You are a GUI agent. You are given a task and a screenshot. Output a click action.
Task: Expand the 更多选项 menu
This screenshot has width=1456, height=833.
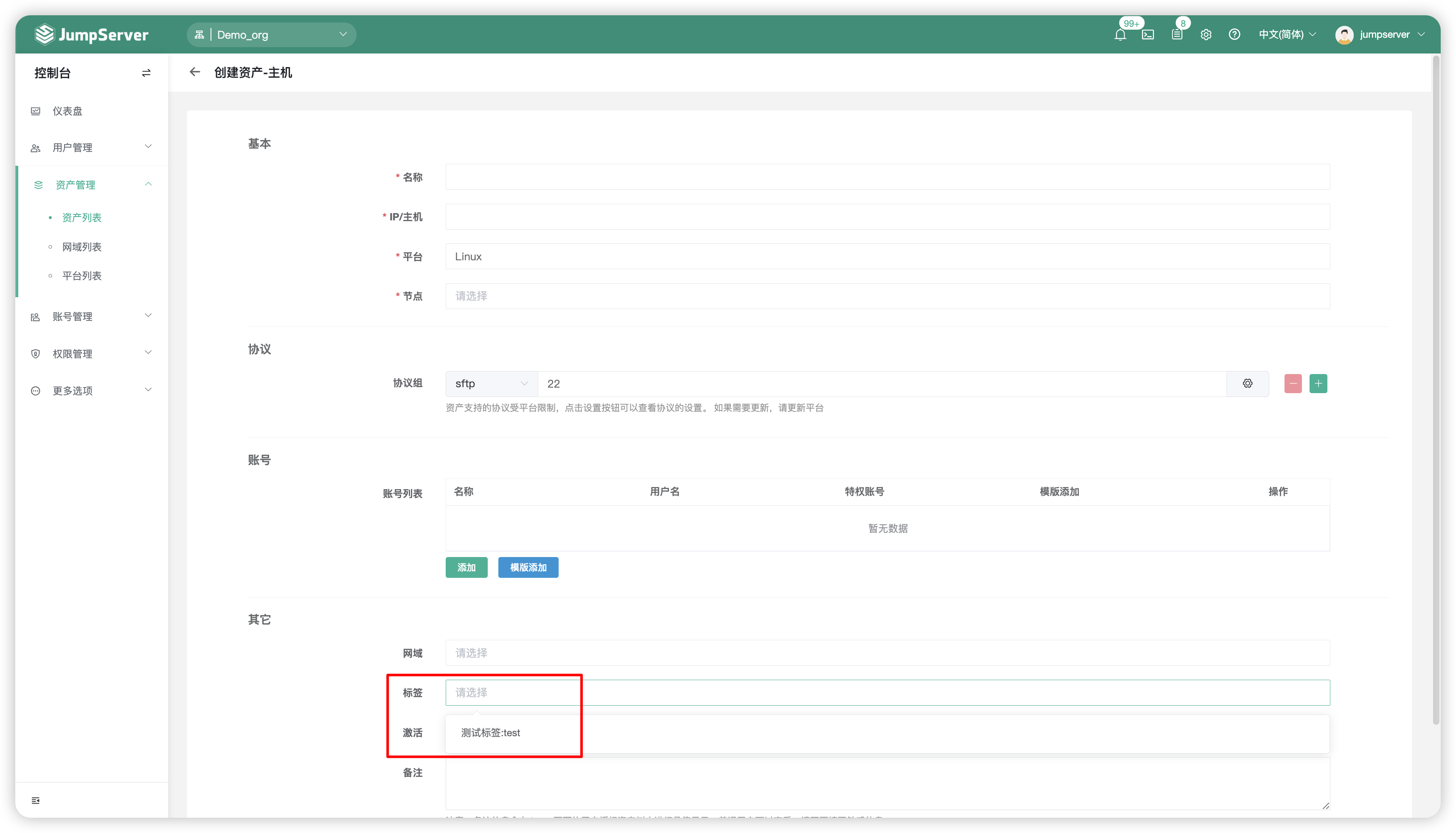[x=92, y=390]
